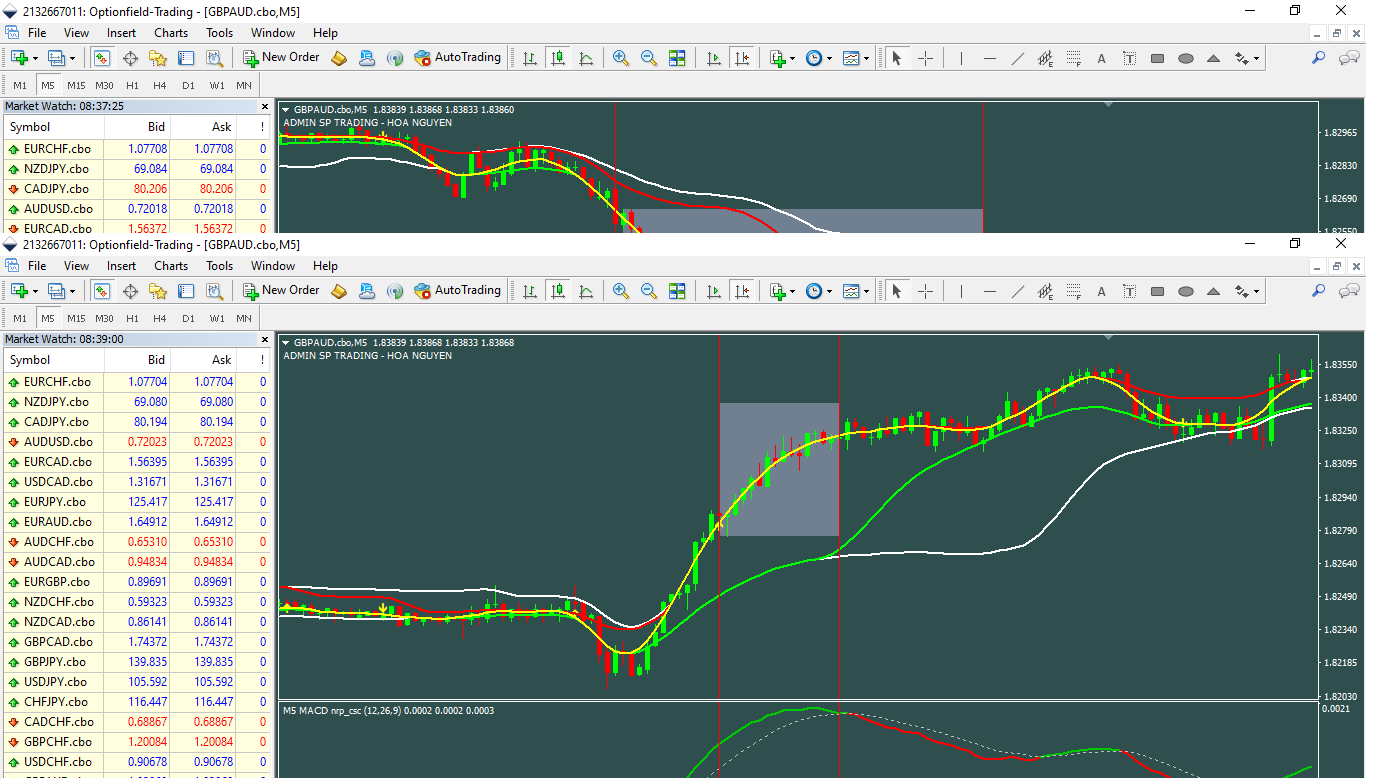Toggle Market Watch panel button in lower toolbar
The height and width of the screenshot is (778, 1374).
pyautogui.click(x=101, y=291)
